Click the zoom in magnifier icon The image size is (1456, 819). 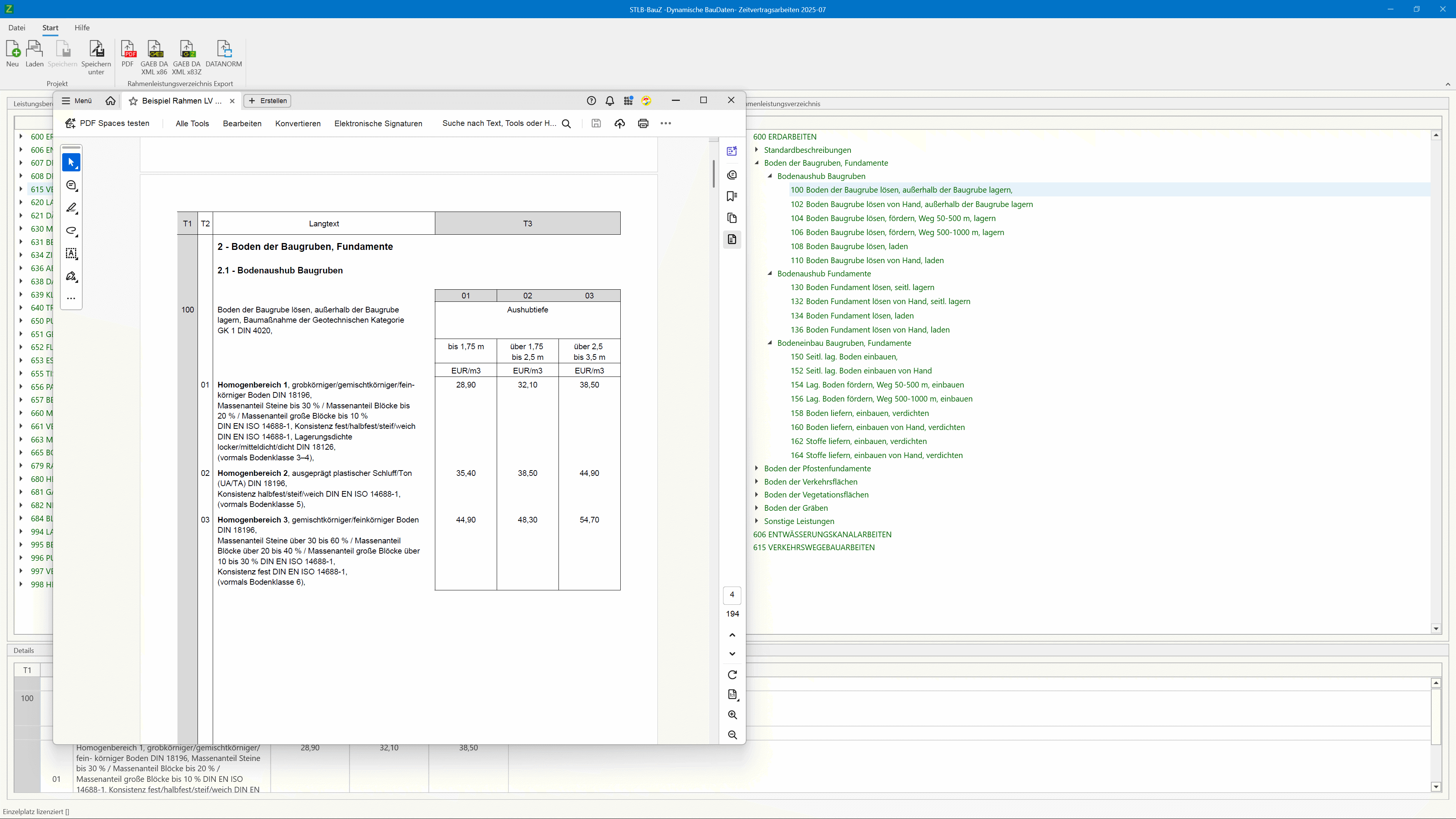click(733, 715)
